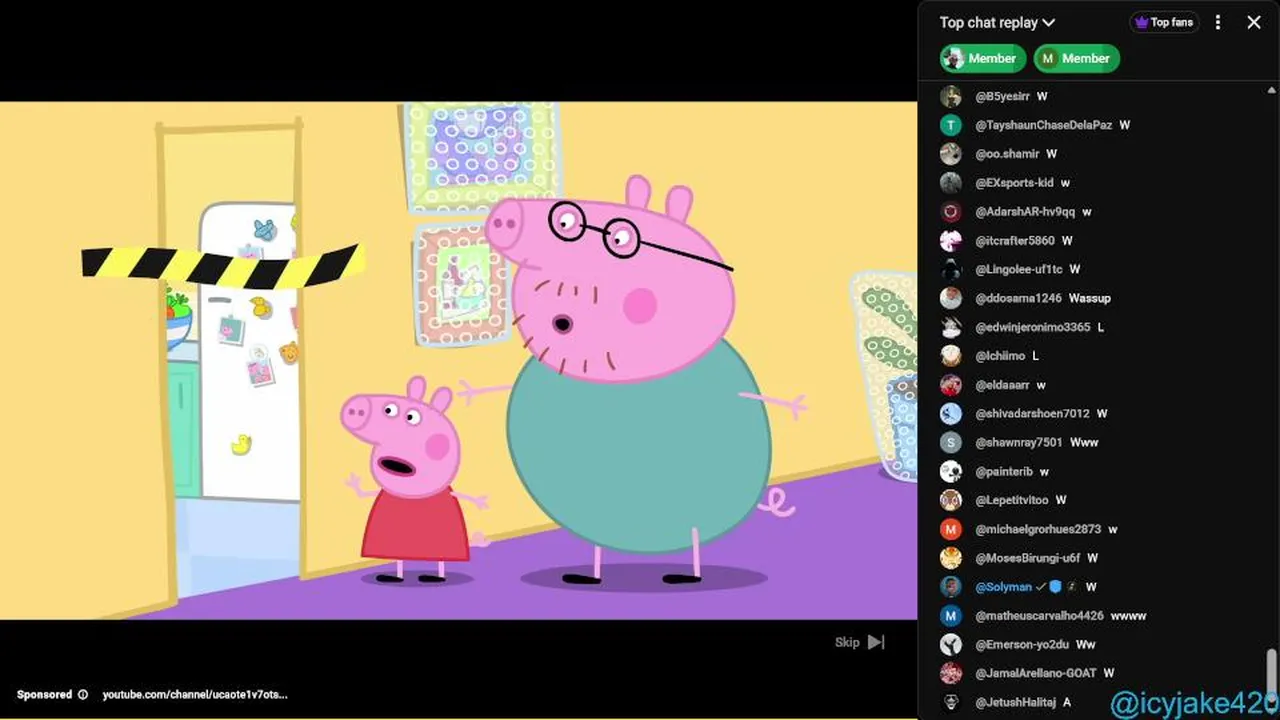Open the sponsored info icon
This screenshot has height=720, width=1280.
click(83, 694)
